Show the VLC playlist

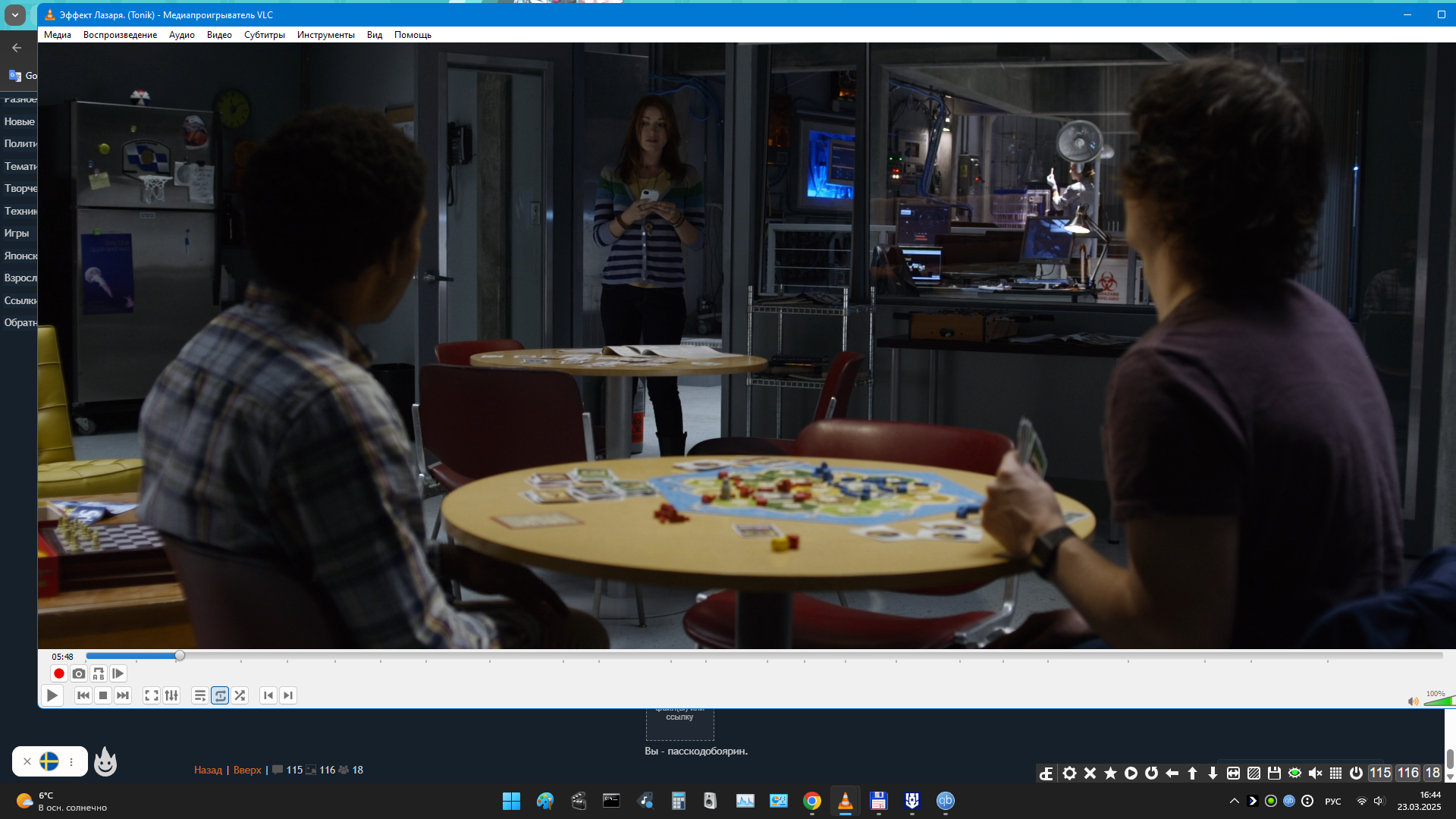200,695
